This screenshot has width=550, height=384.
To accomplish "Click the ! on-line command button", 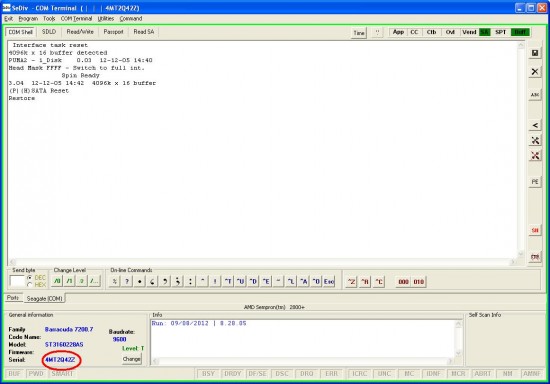I will click(215, 281).
